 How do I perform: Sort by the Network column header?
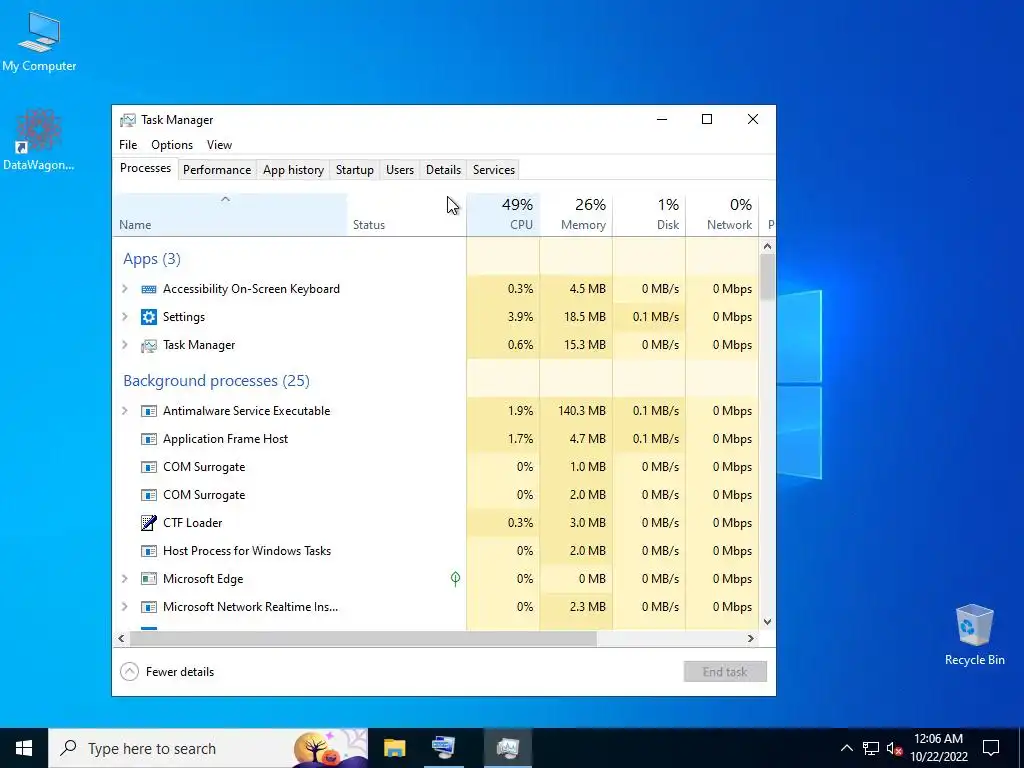[722, 215]
